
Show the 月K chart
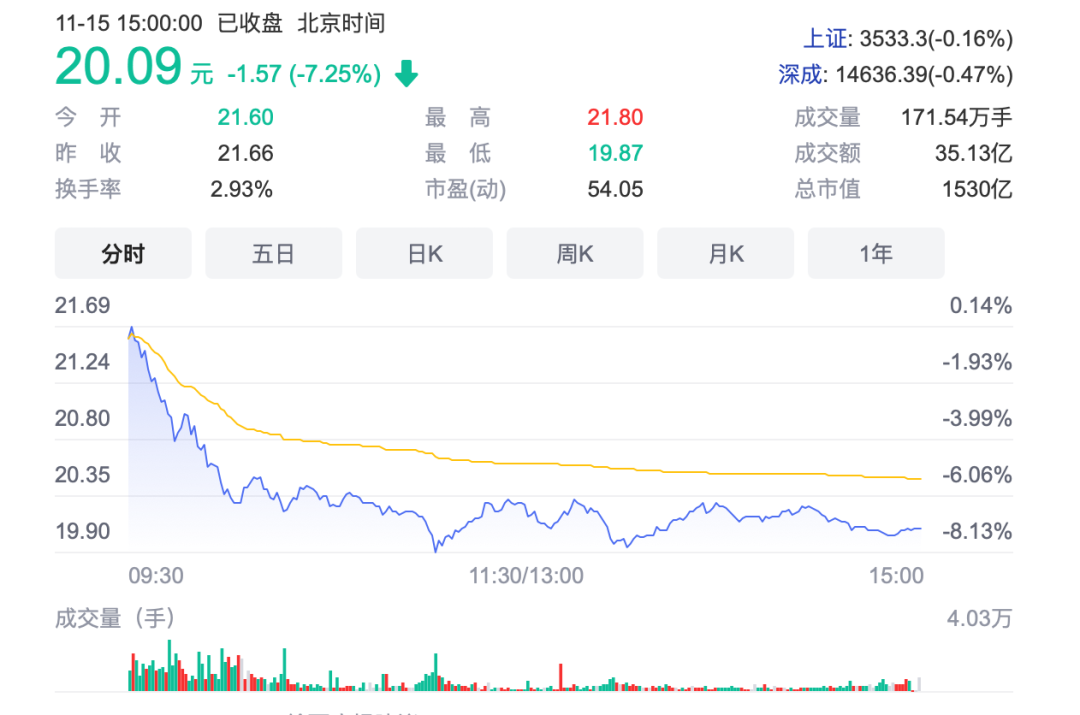tap(725, 254)
